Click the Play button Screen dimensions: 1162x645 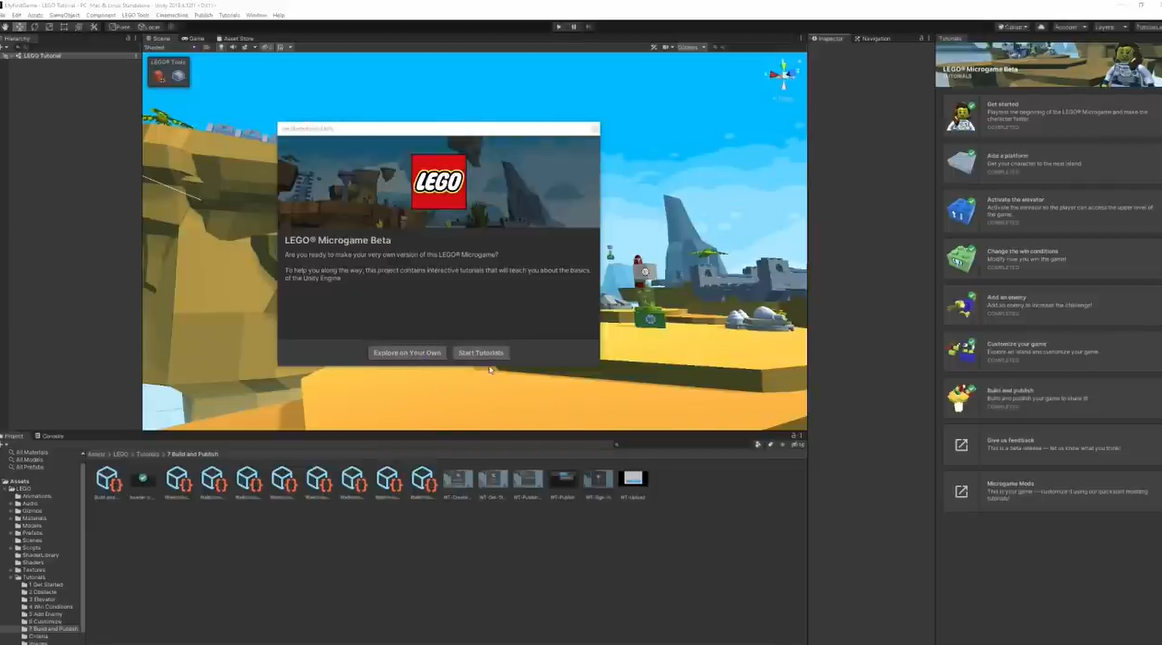point(559,27)
